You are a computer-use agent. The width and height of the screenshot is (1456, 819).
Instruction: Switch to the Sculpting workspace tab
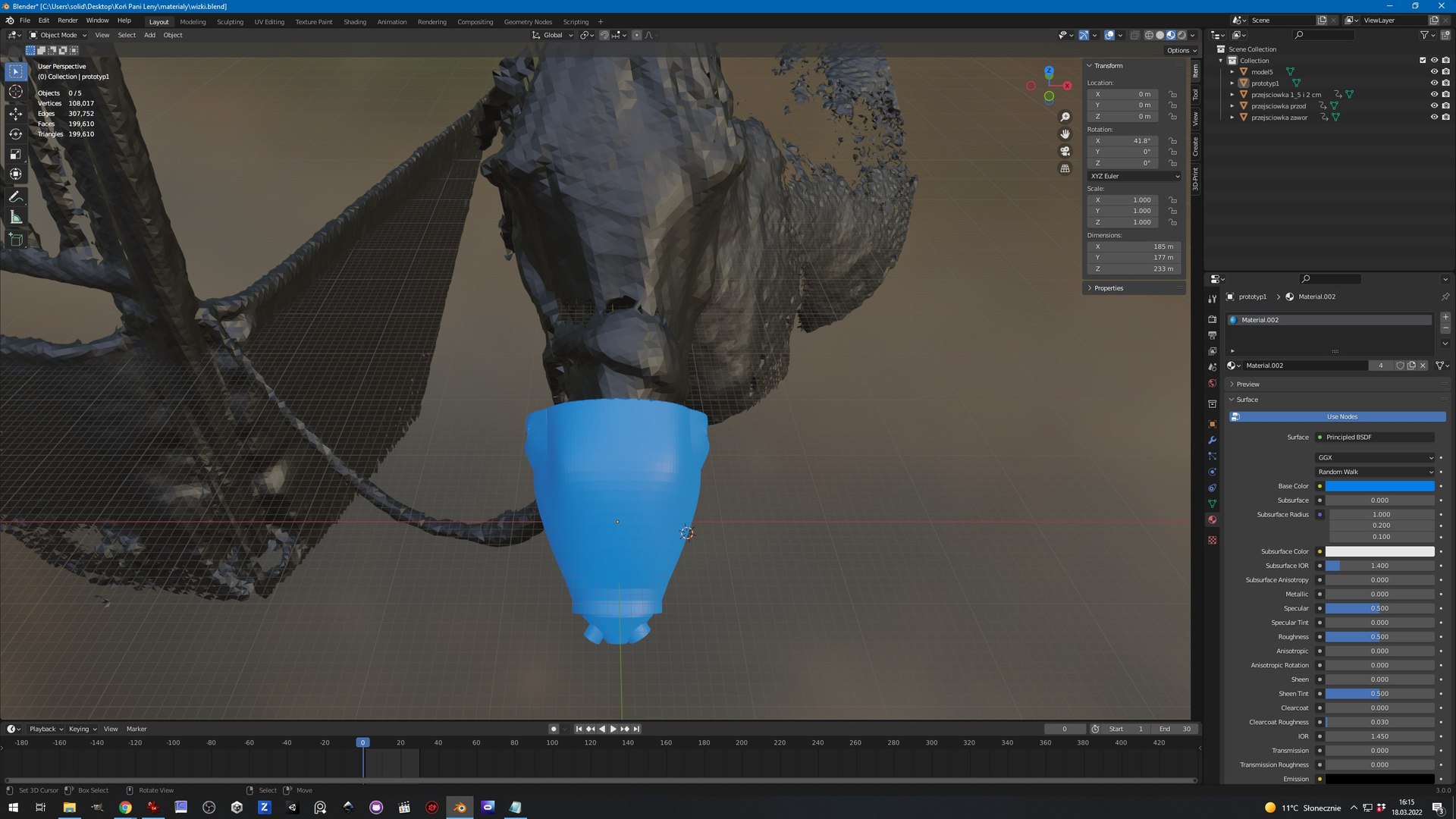pos(230,22)
